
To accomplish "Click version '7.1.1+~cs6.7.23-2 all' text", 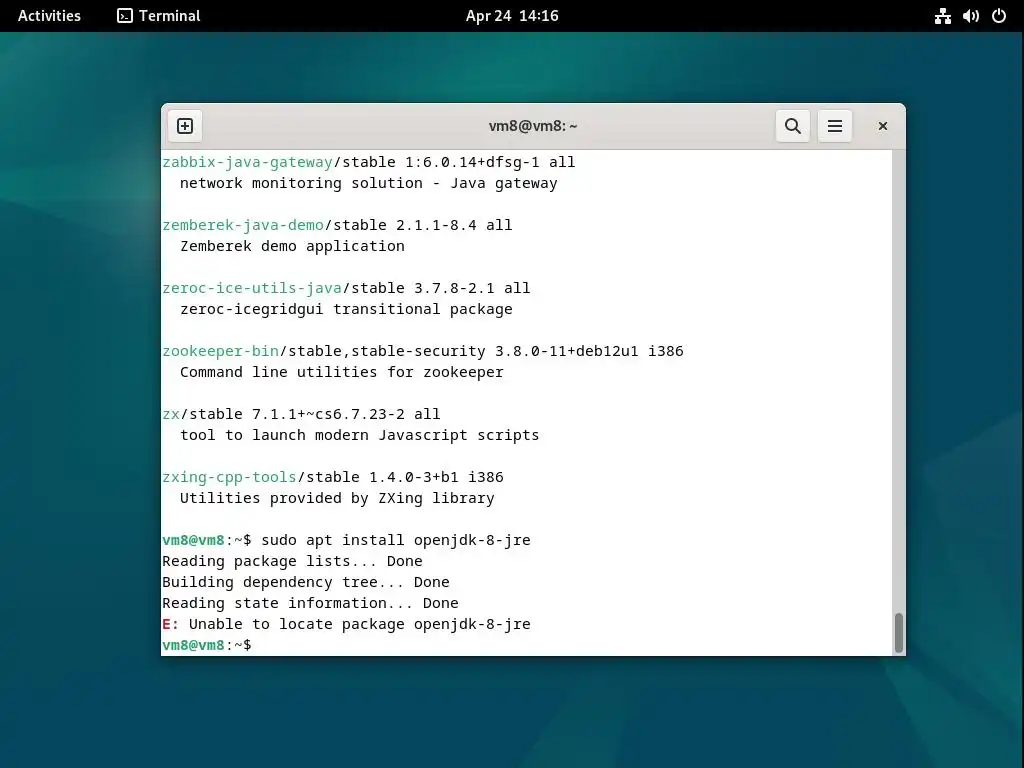I will click(346, 414).
